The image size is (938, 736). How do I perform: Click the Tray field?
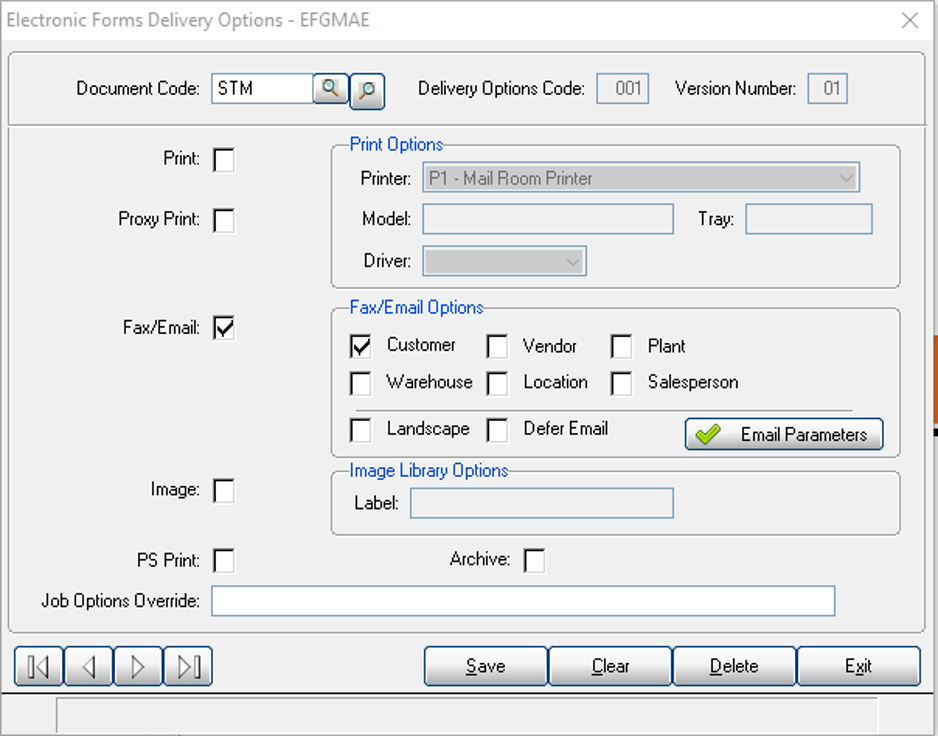coord(809,220)
